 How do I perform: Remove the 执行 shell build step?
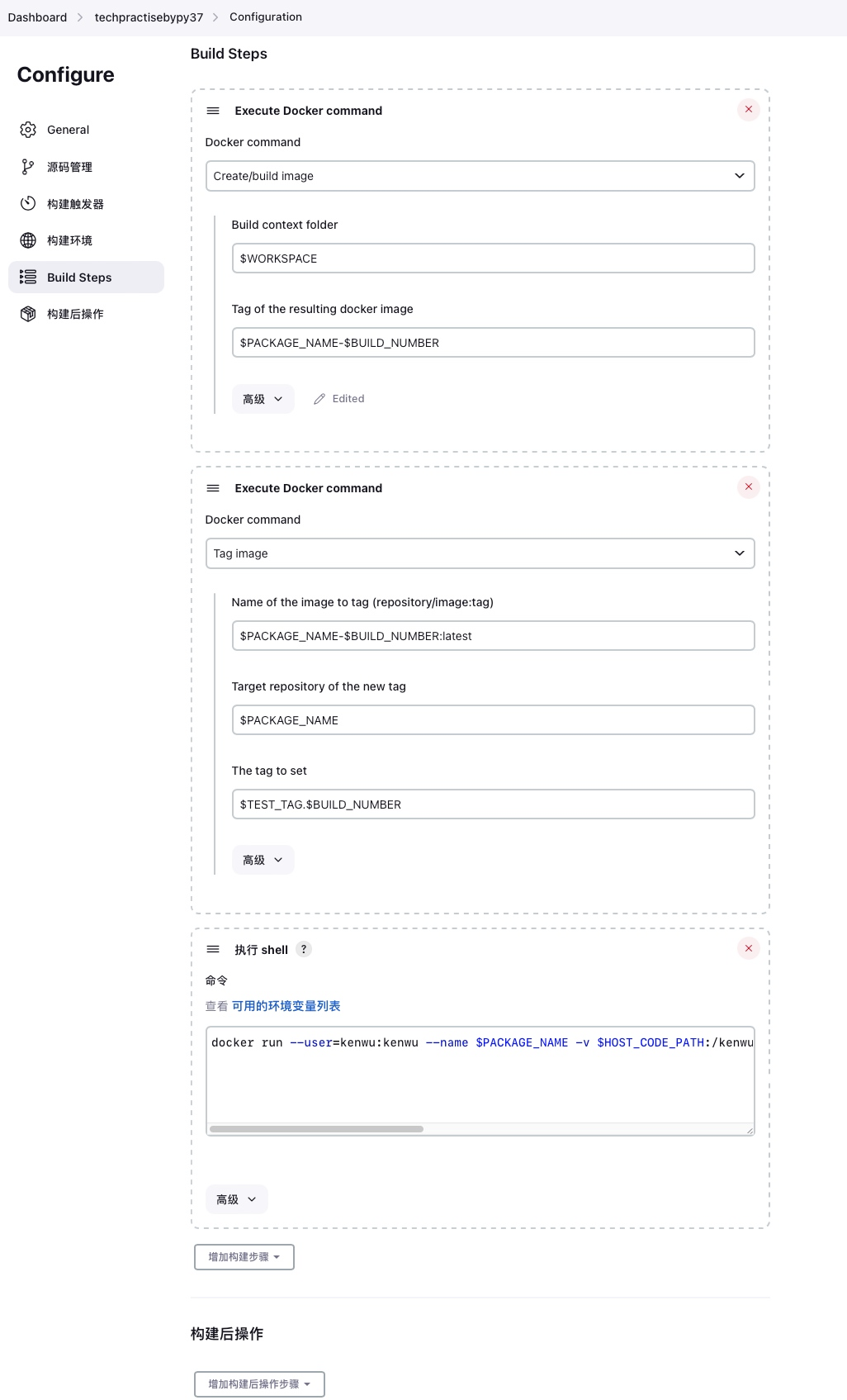(748, 948)
